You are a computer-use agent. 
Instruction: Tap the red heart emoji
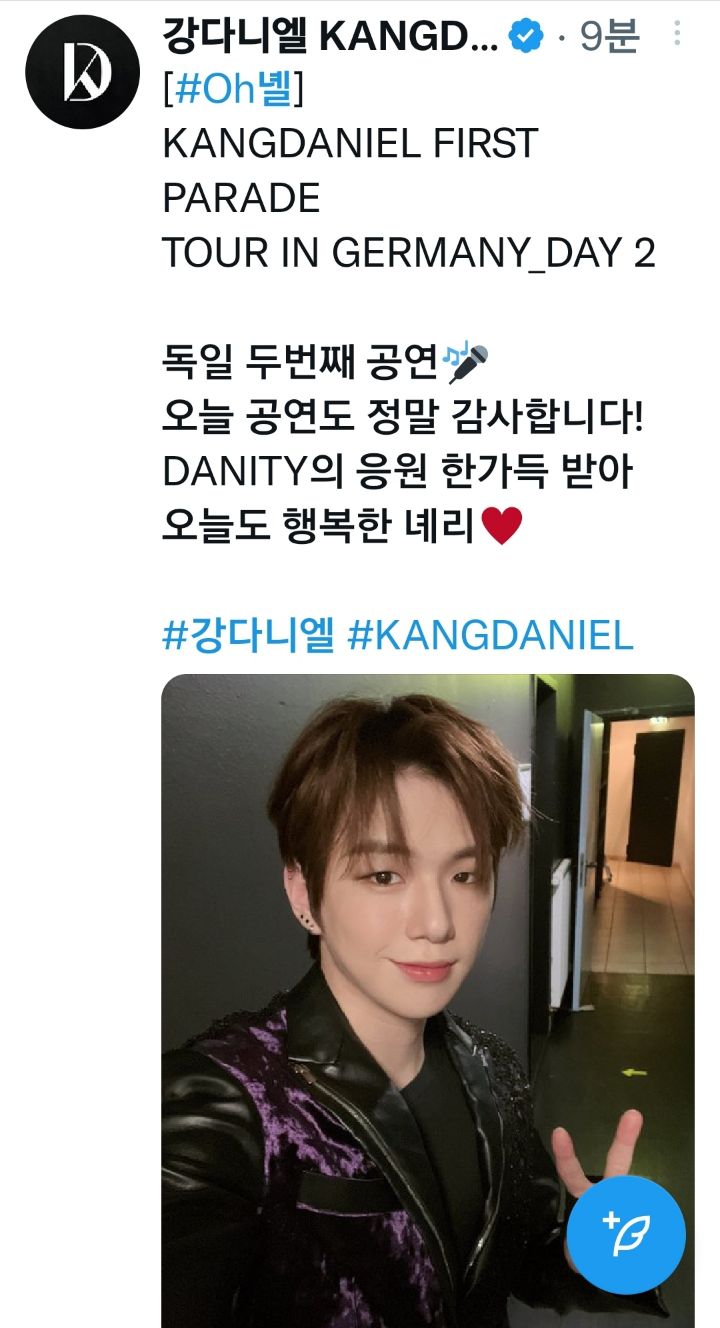502,526
